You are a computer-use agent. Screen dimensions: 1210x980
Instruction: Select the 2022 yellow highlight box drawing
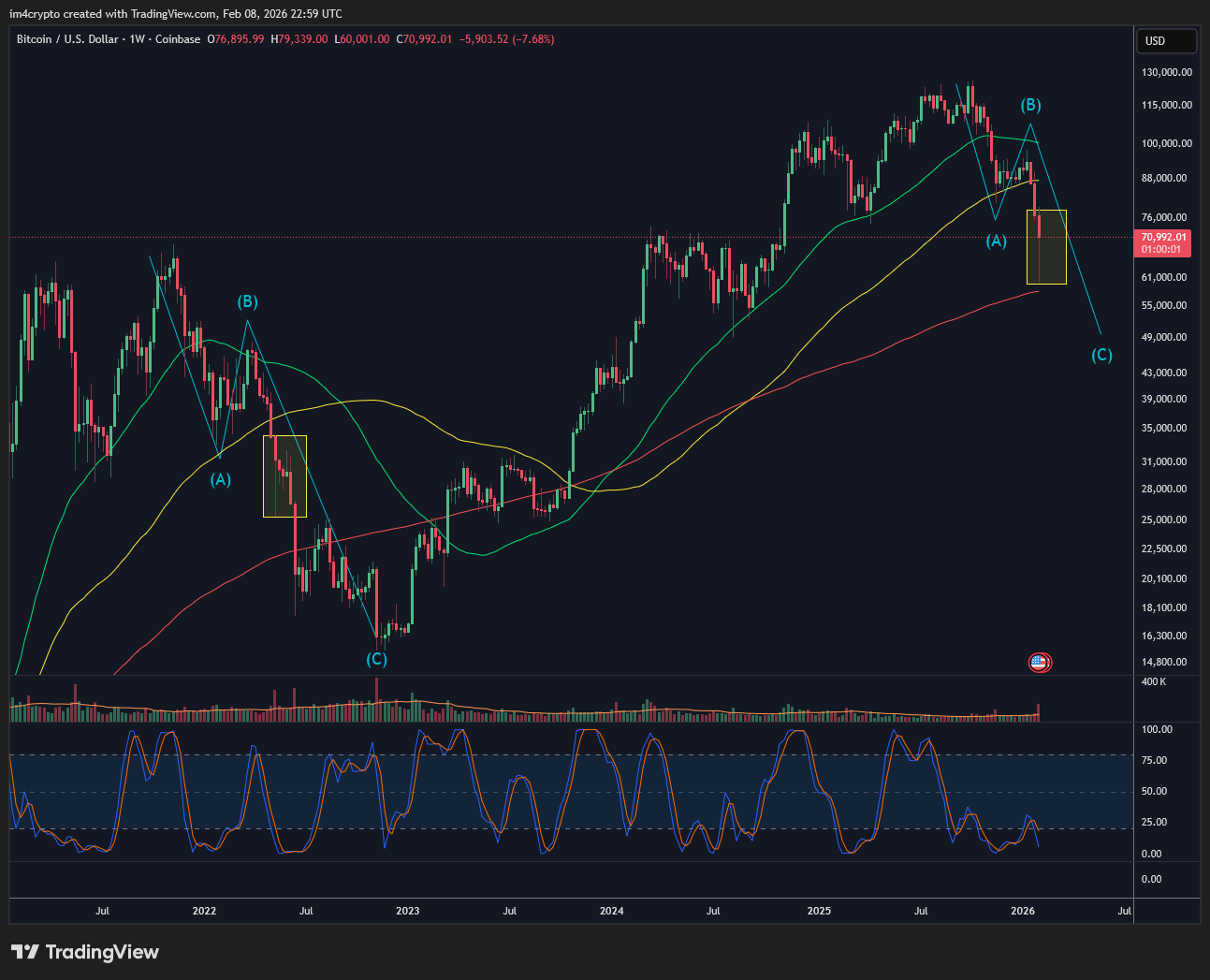point(284,475)
